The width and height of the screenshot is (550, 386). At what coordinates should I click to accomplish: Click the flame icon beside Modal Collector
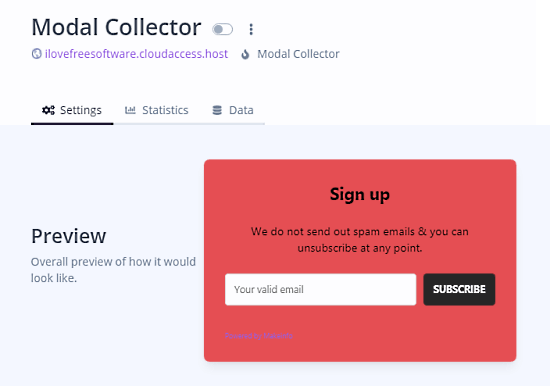click(x=245, y=54)
